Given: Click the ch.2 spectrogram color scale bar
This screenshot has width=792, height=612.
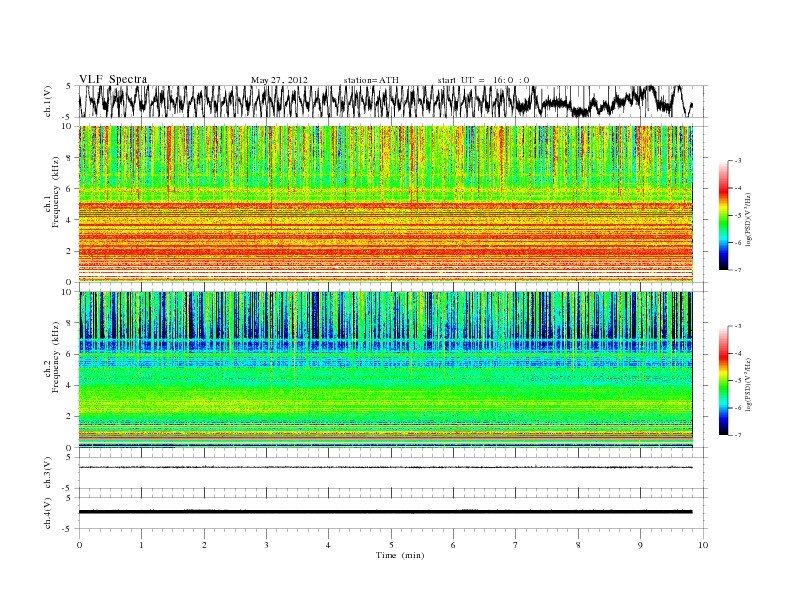Looking at the screenshot, I should (x=723, y=380).
